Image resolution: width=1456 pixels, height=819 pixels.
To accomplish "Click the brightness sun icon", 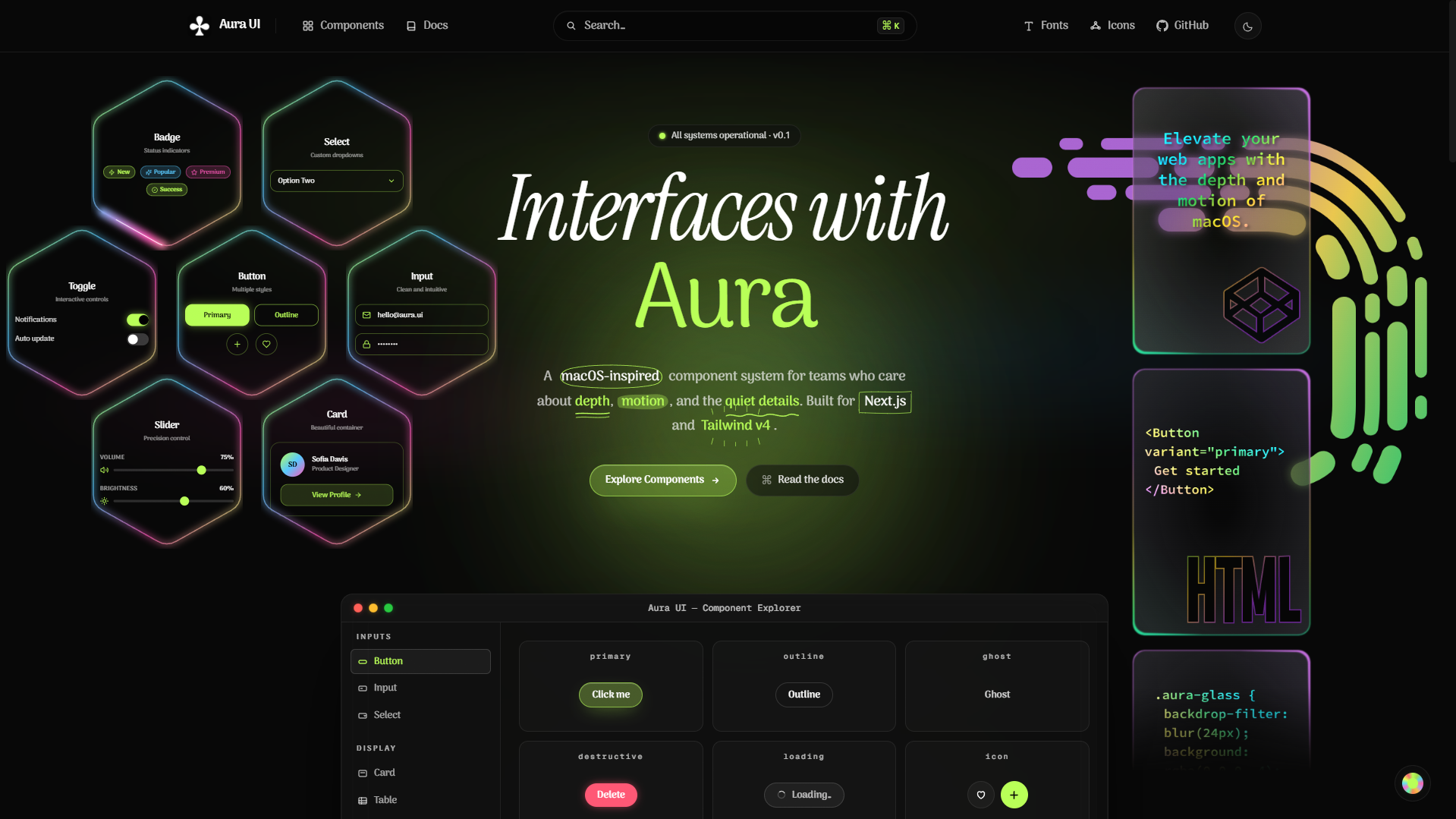I will (104, 502).
